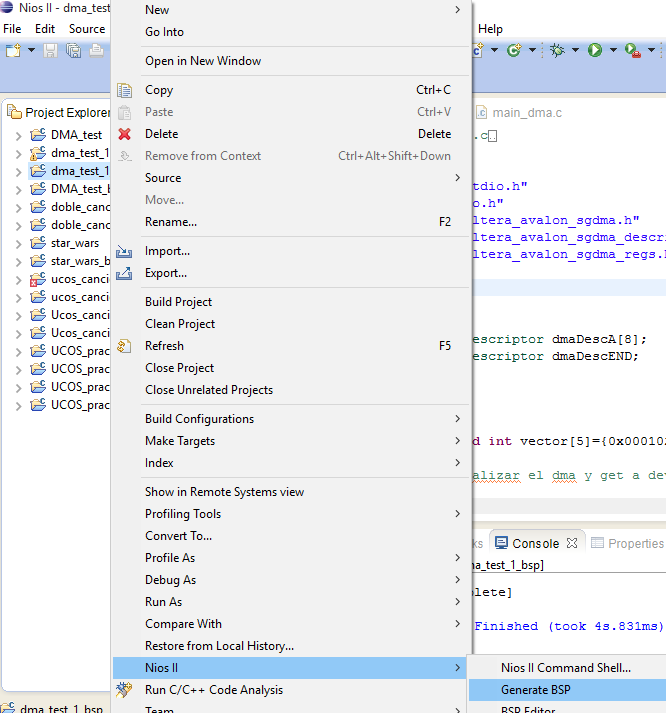This screenshot has width=666, height=713.
Task: Click the ucos_canci folder icon with error marker
Action: [x=38, y=279]
